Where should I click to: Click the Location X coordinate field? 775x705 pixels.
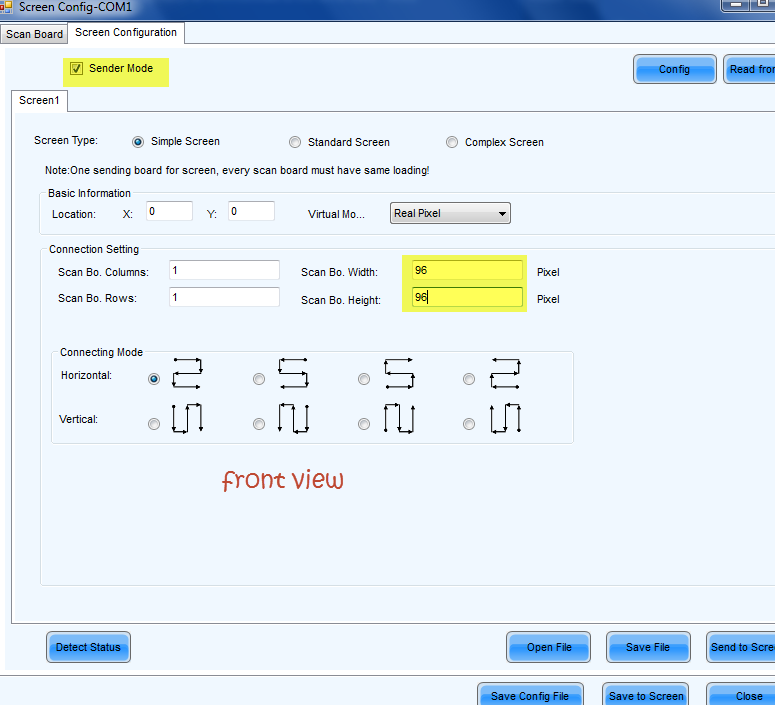(x=169, y=211)
